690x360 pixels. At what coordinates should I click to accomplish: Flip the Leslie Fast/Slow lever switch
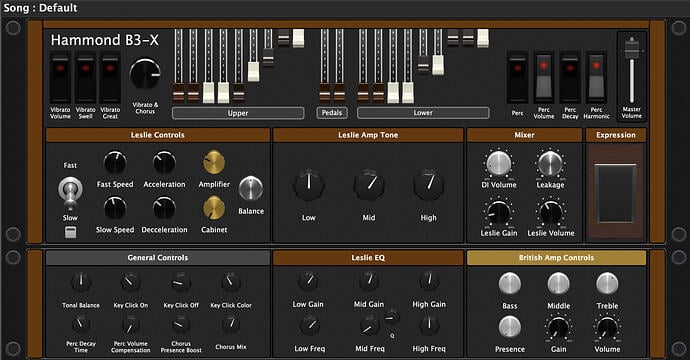[70, 192]
